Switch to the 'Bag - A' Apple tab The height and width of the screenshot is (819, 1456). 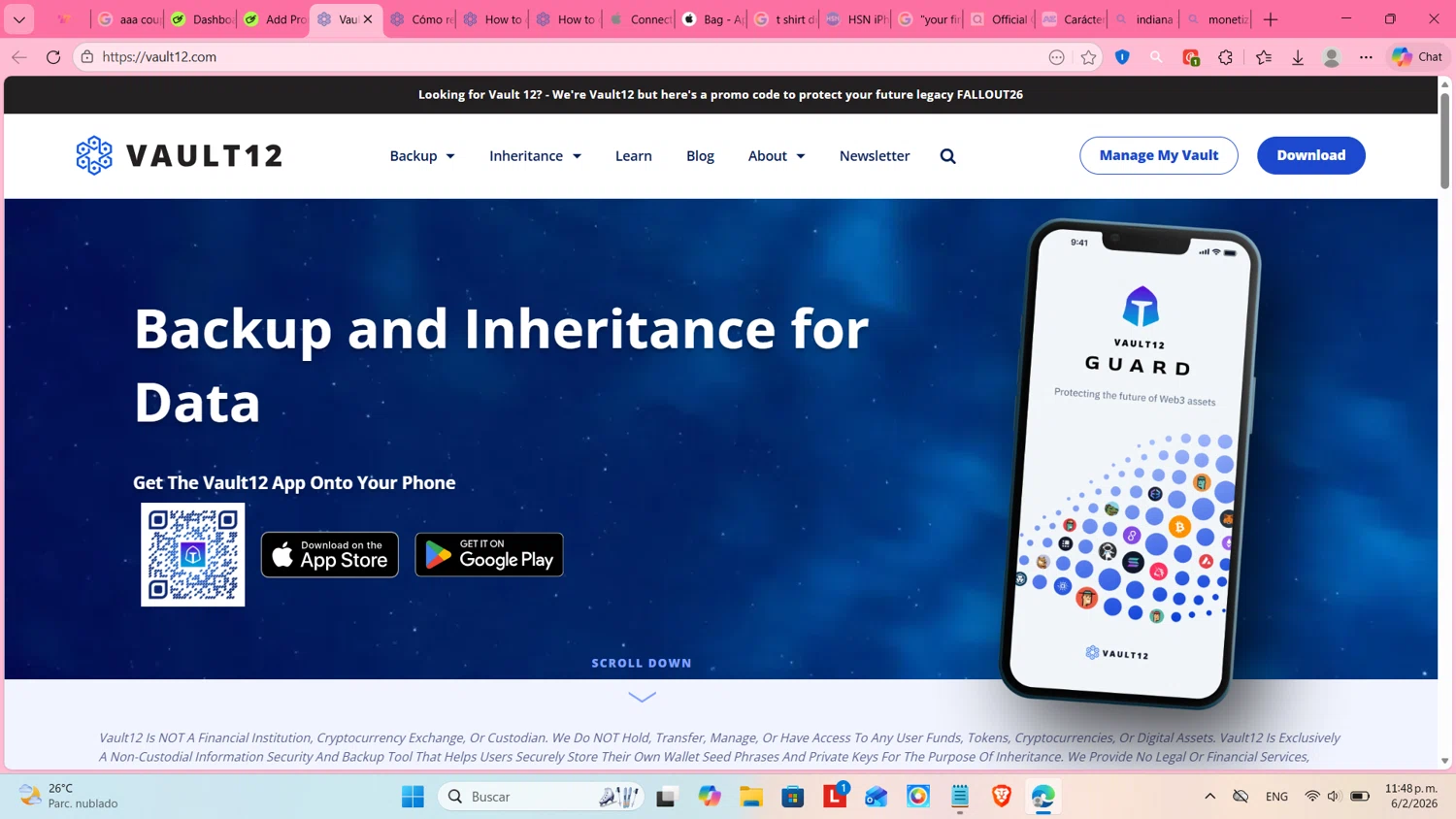(x=712, y=19)
